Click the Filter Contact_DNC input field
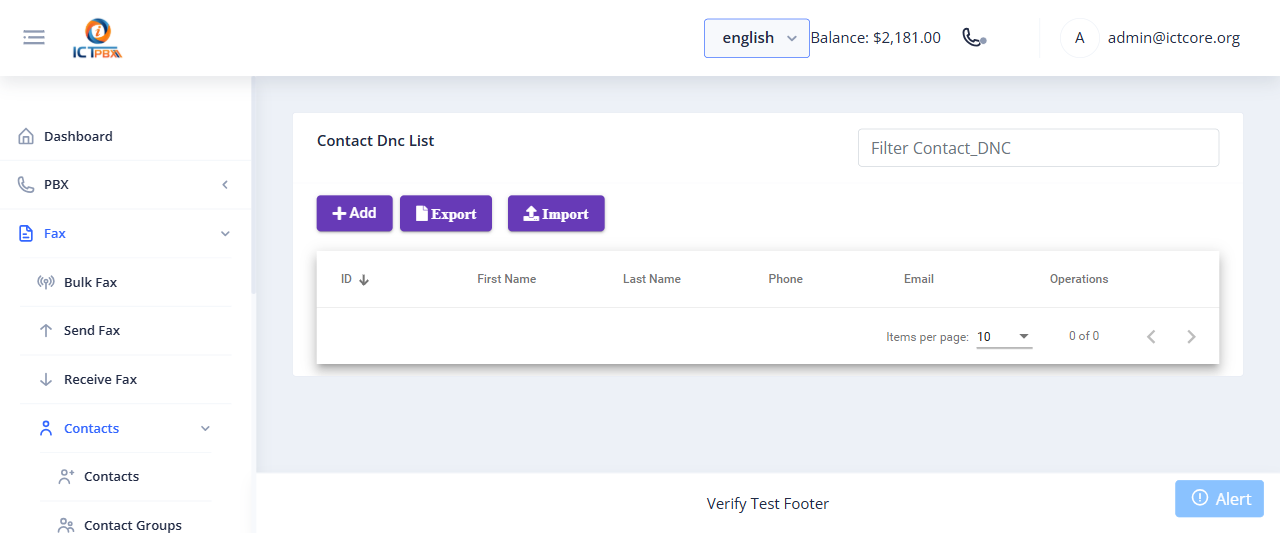1280x533 pixels. (1038, 148)
